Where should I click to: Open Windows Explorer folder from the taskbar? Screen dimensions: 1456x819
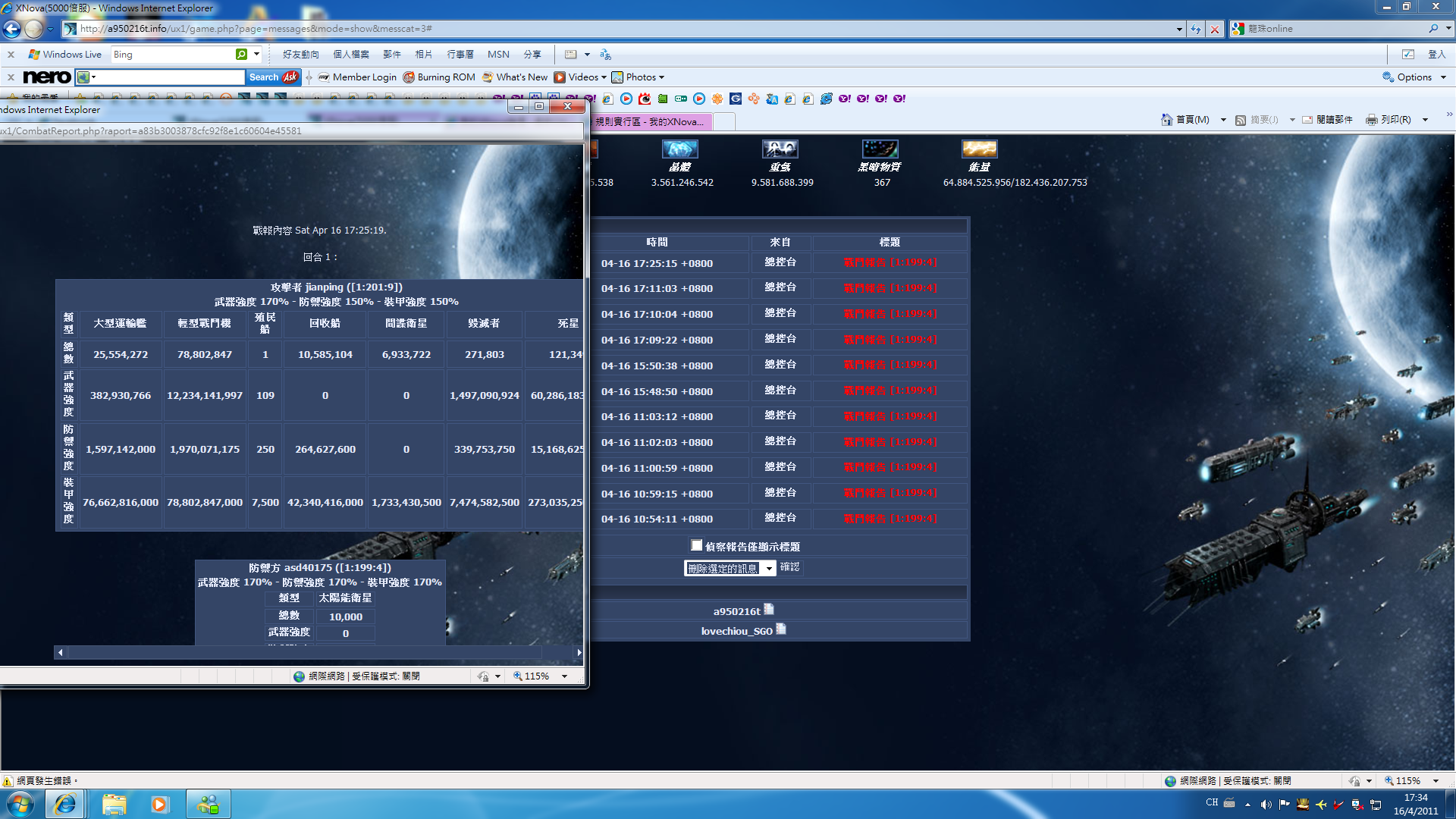pos(114,804)
